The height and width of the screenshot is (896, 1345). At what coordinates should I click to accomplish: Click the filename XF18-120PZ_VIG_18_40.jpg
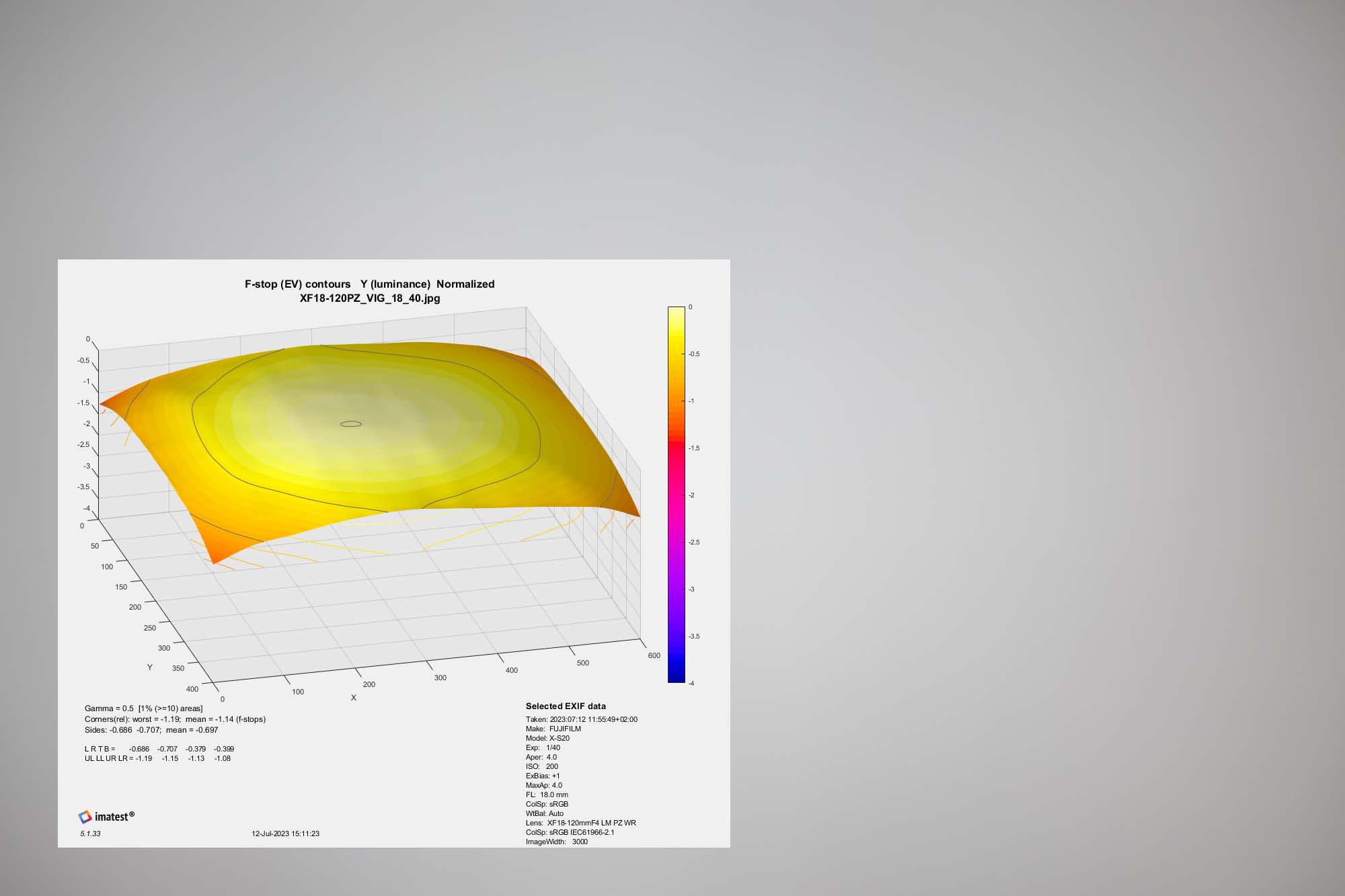370,298
